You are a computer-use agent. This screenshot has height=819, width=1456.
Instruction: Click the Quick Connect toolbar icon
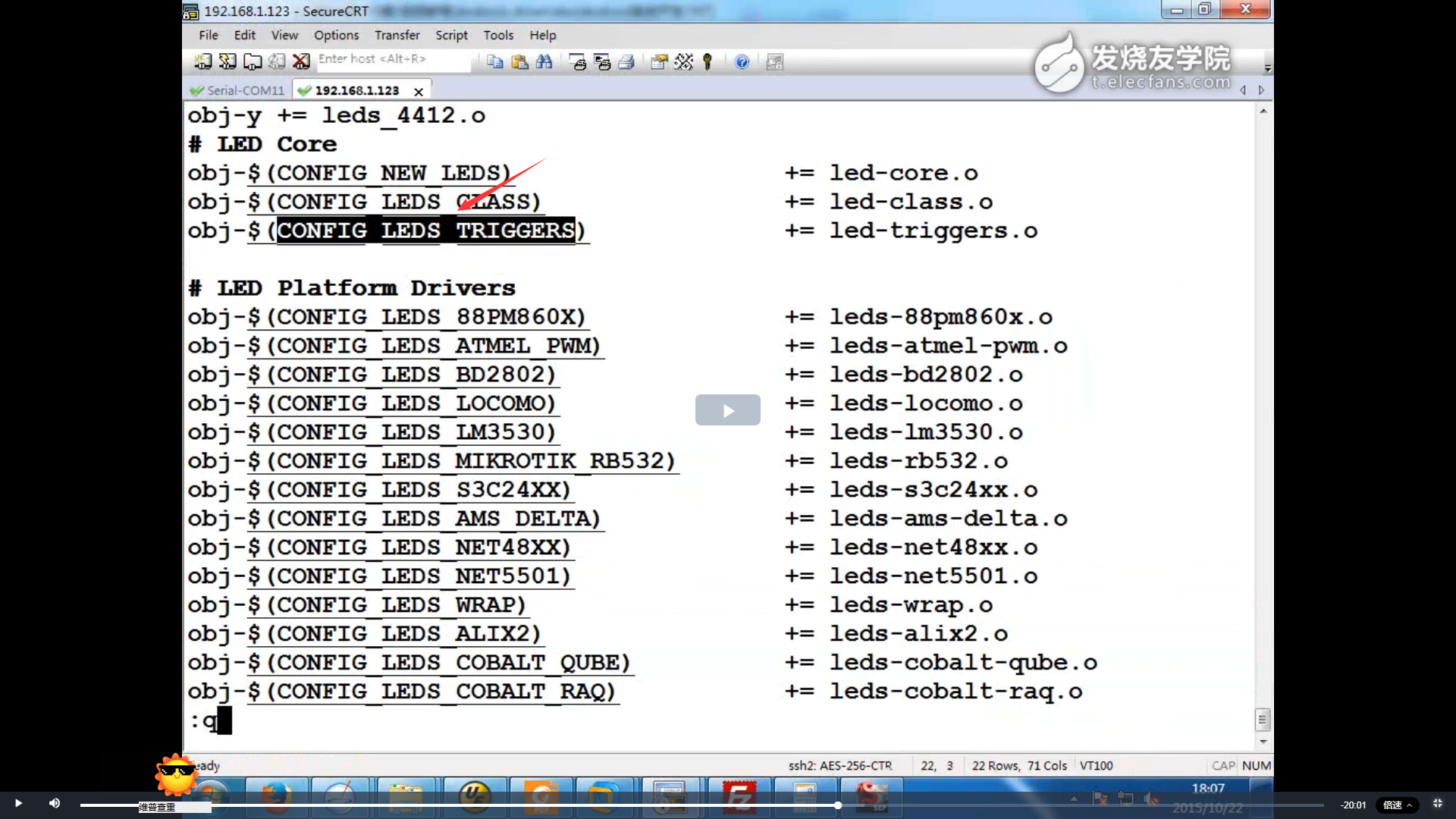click(x=227, y=61)
